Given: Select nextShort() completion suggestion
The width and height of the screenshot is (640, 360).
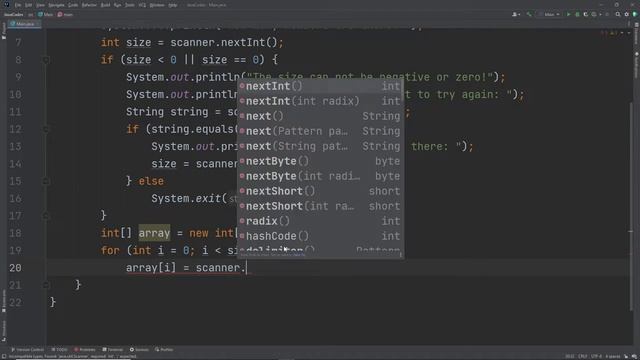Looking at the screenshot, I should [320, 191].
